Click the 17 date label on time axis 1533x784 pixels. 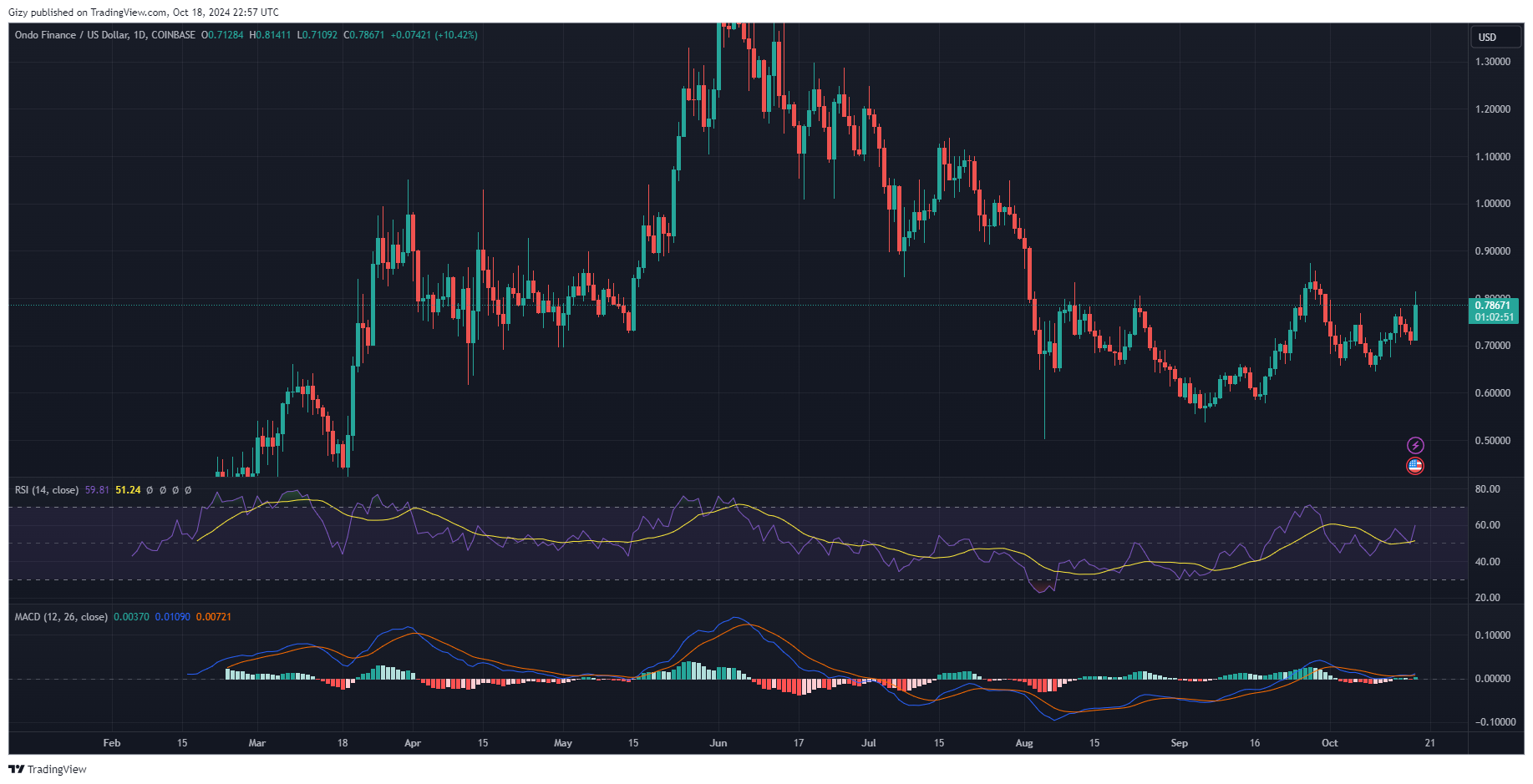click(x=799, y=743)
